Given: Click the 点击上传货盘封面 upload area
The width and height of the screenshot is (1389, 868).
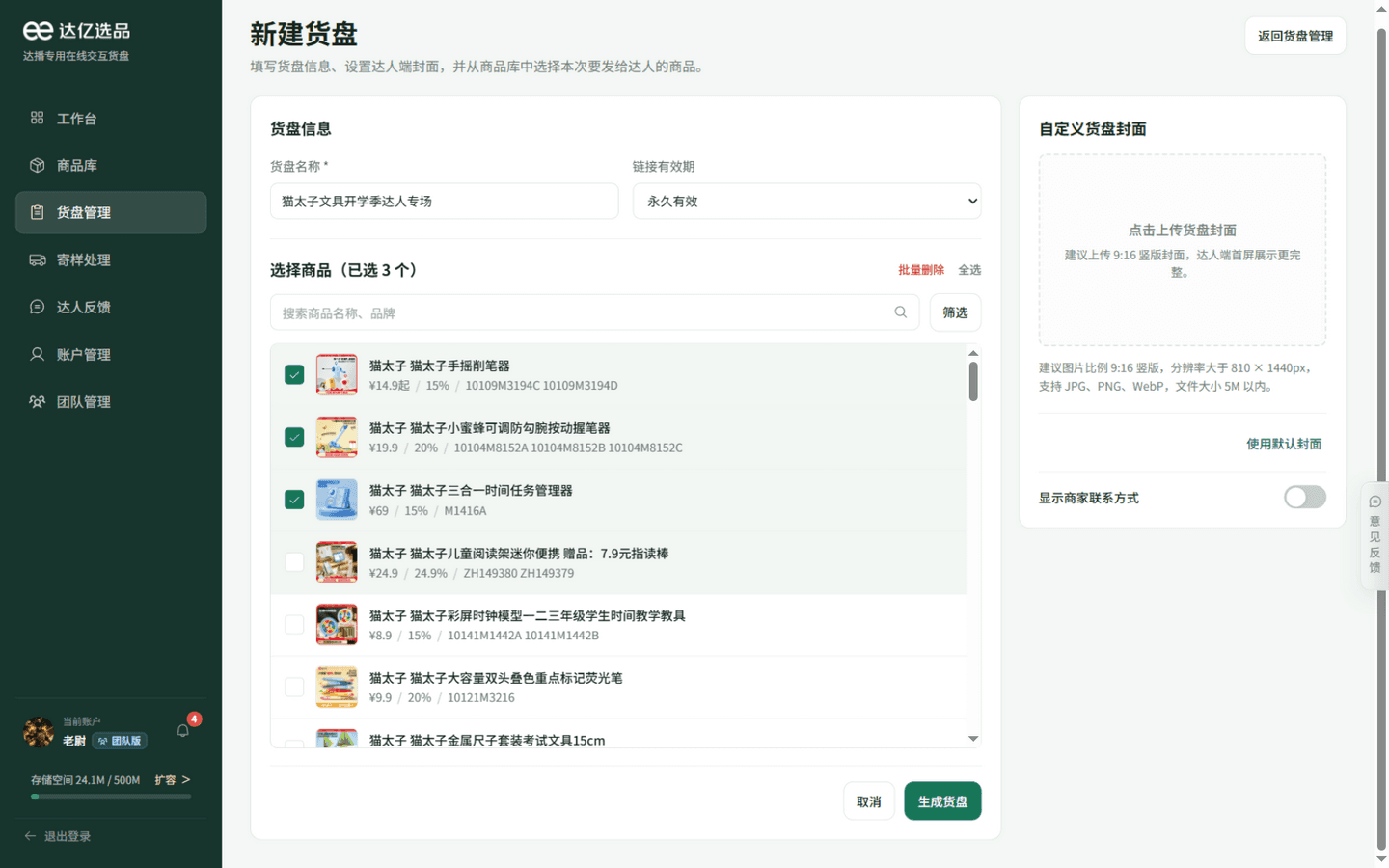Looking at the screenshot, I should (x=1183, y=250).
